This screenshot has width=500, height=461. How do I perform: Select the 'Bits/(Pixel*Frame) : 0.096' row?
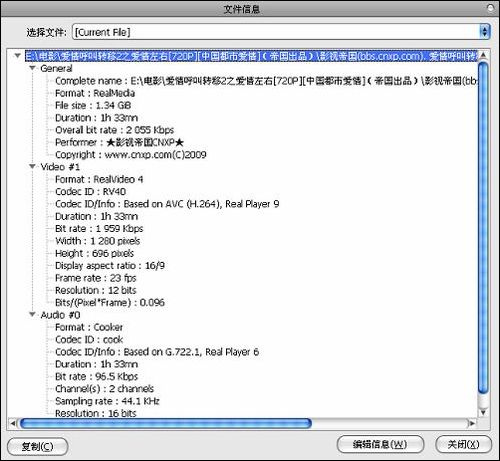coord(110,303)
